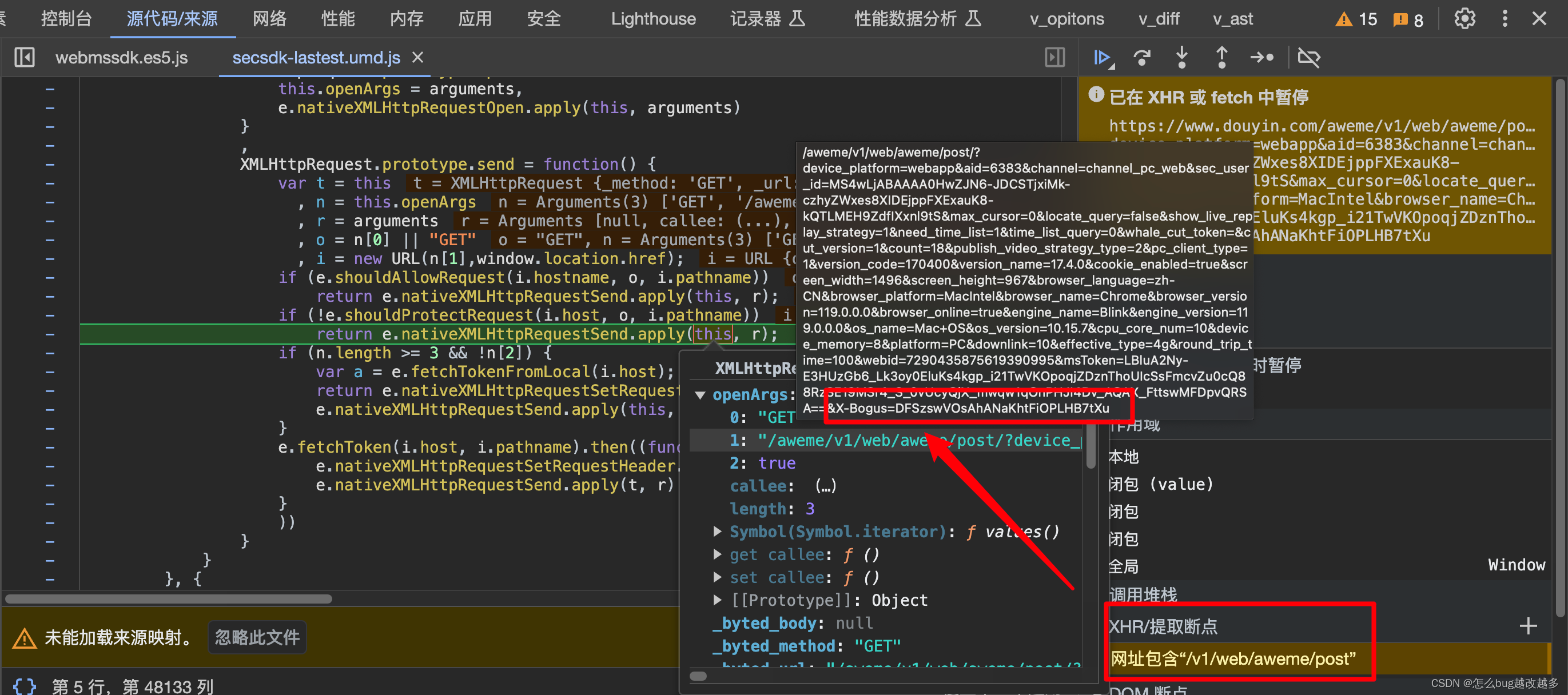1568x695 pixels.
Task: Click the 忽略此文件 button
Action: (x=257, y=637)
